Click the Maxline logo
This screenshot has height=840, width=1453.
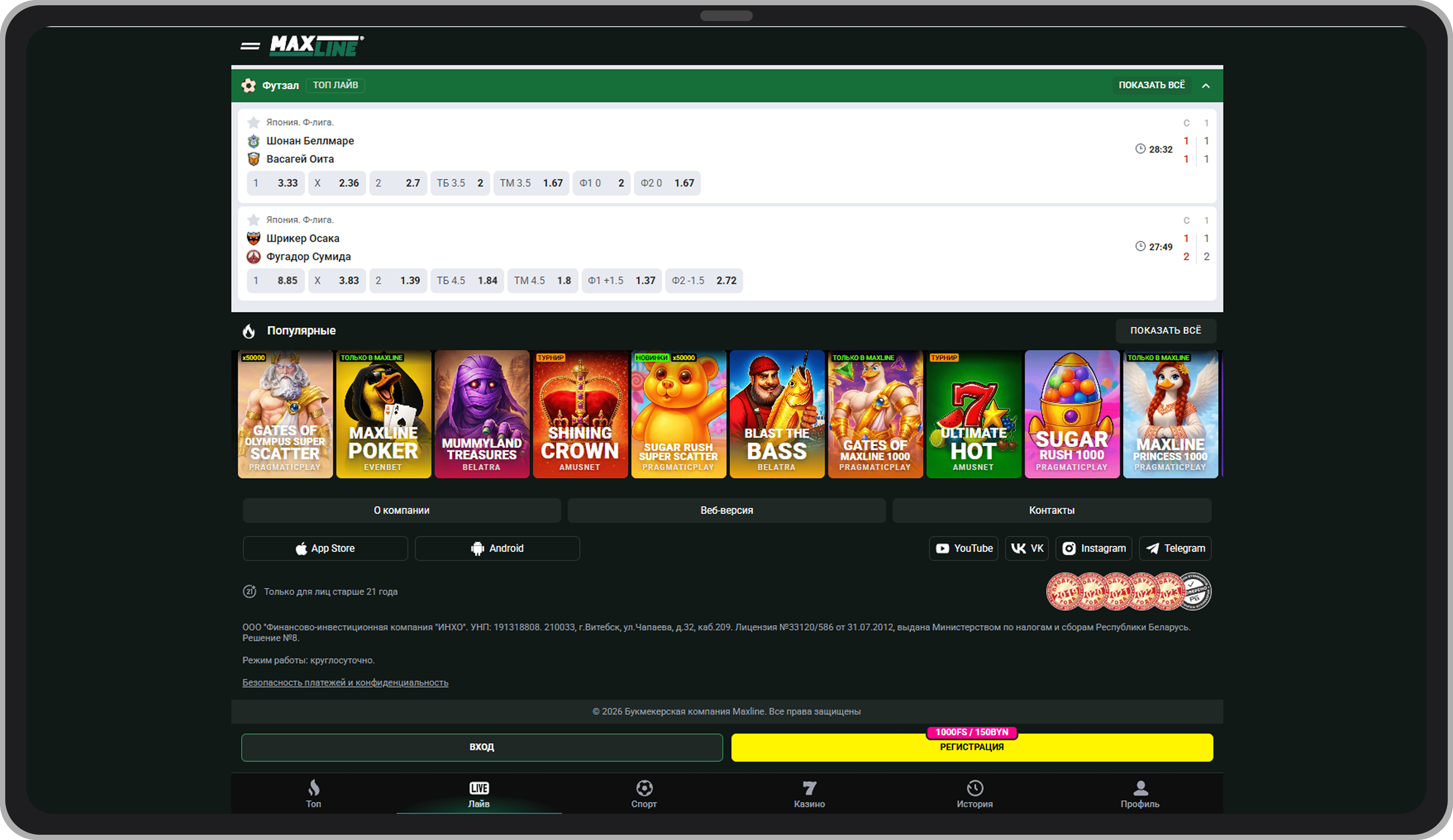pyautogui.click(x=316, y=46)
